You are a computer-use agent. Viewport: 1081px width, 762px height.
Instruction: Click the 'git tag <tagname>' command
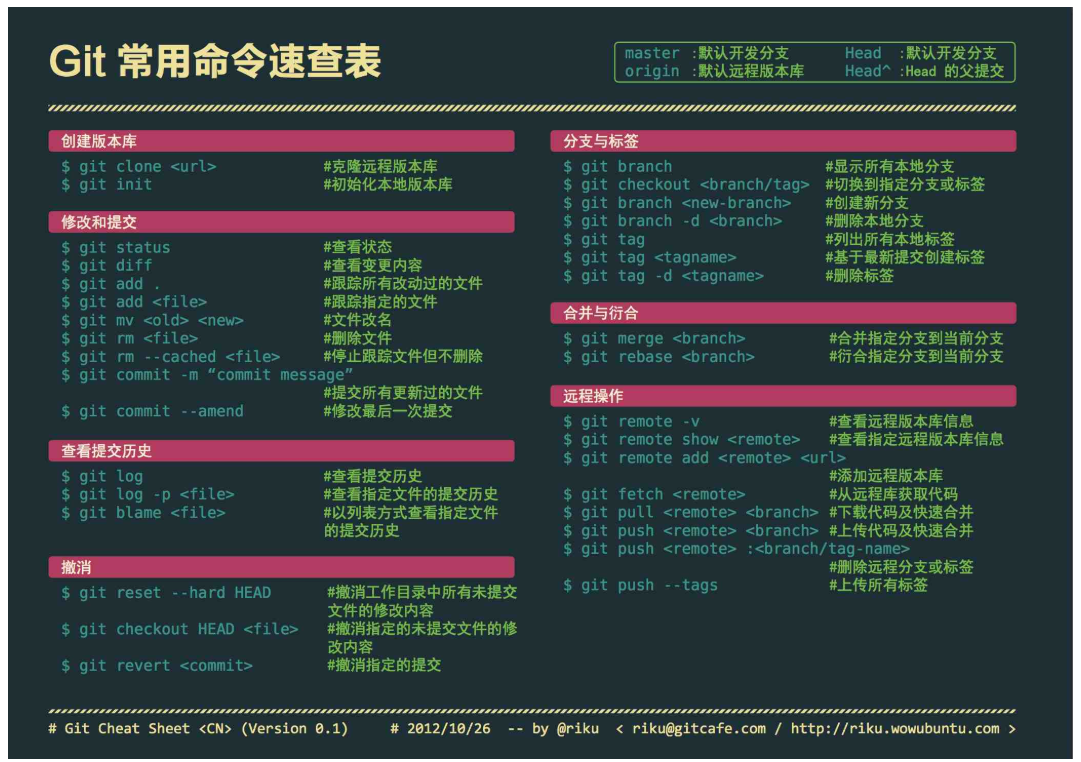click(649, 258)
